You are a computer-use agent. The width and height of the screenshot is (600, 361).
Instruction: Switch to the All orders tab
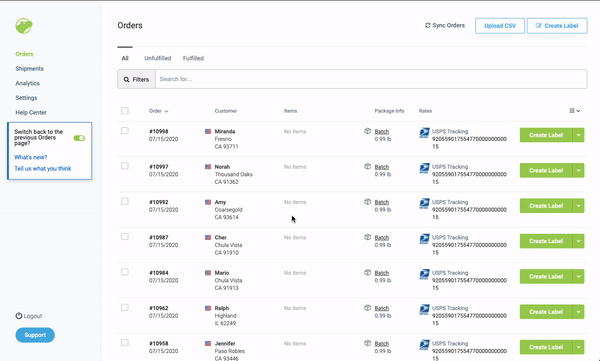tap(125, 58)
